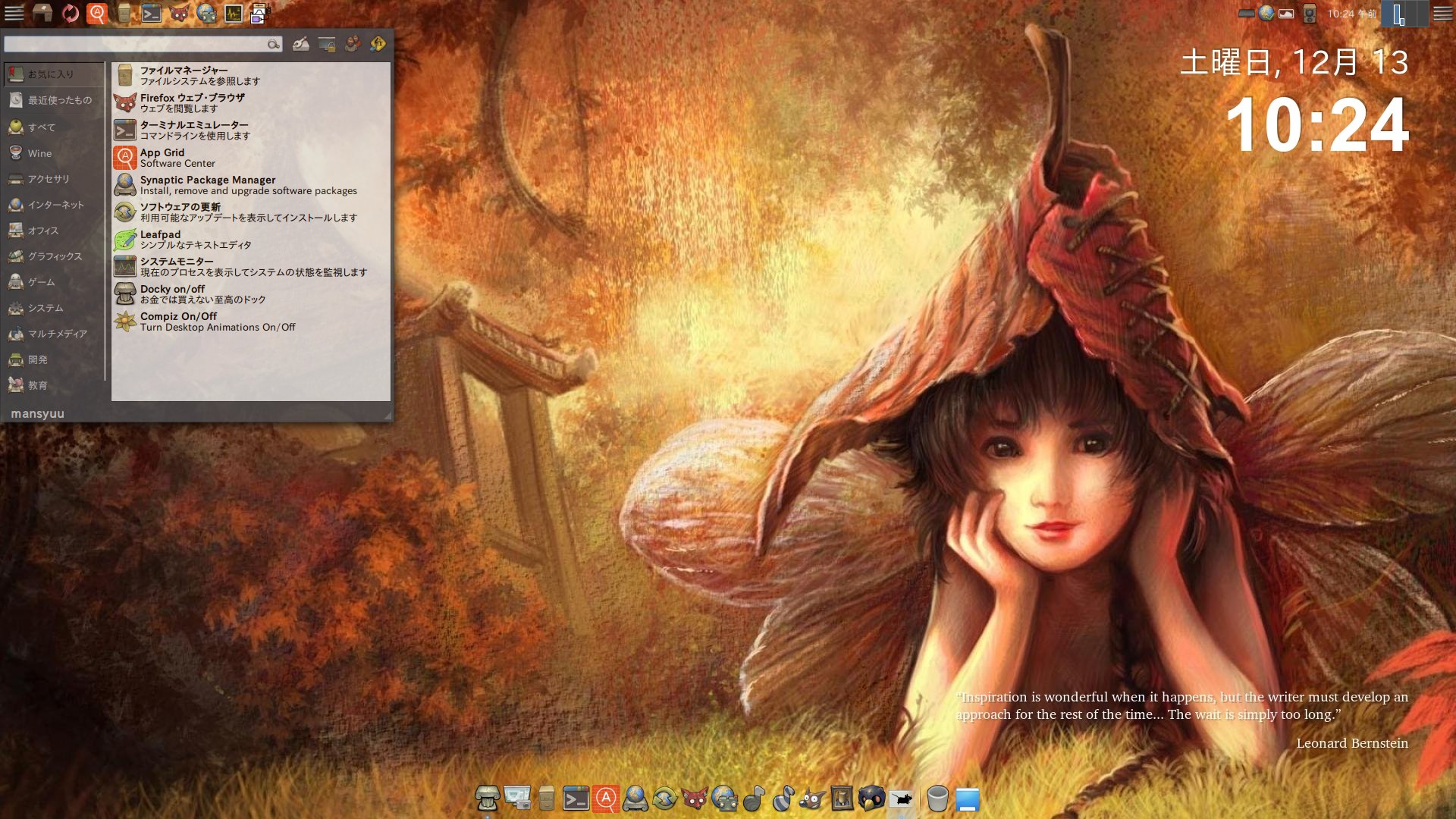Click the magnifier icon in the search box
Viewport: 1456px width, 819px height.
[x=273, y=45]
